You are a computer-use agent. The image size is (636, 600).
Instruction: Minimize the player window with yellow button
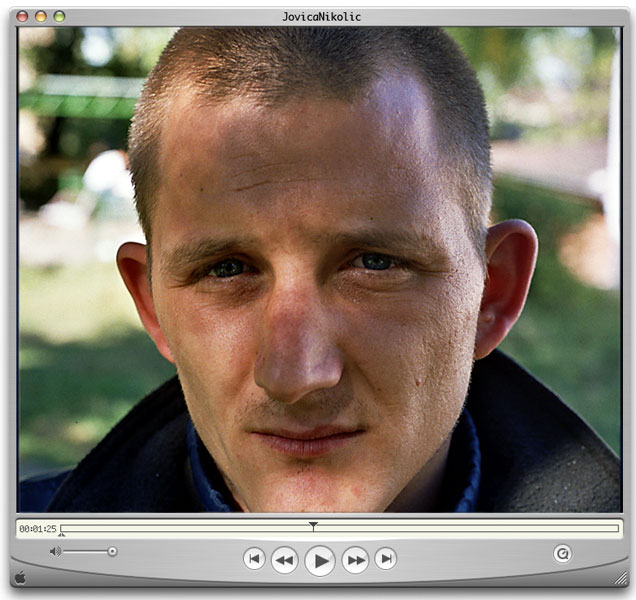41,16
